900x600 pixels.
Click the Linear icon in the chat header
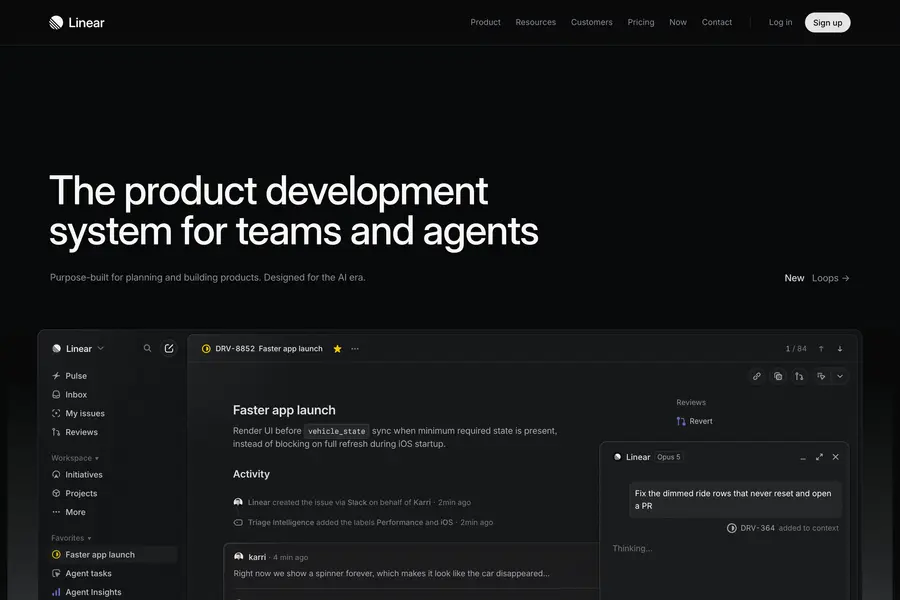click(x=617, y=457)
